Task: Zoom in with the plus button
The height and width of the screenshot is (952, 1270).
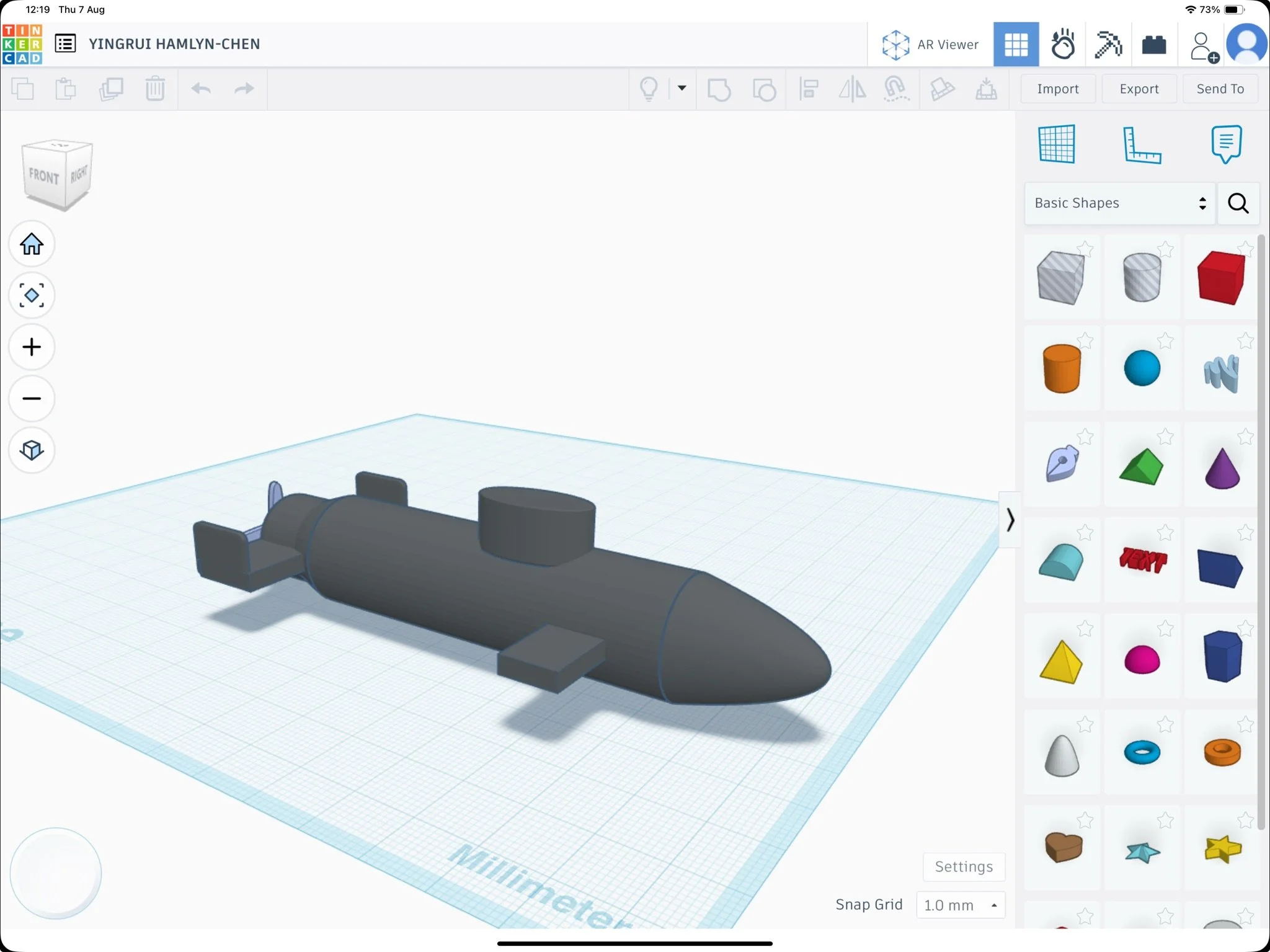Action: point(32,347)
